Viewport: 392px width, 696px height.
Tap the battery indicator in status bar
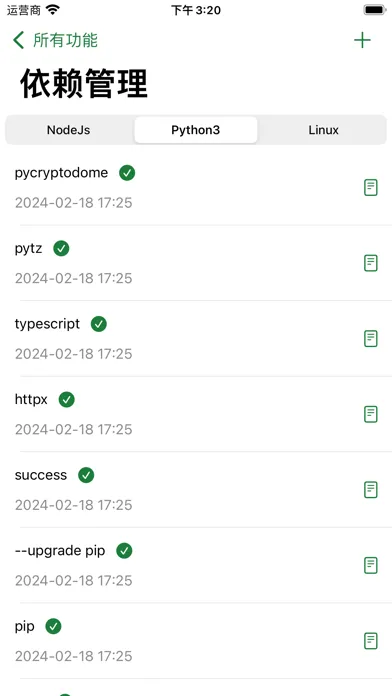point(374,10)
